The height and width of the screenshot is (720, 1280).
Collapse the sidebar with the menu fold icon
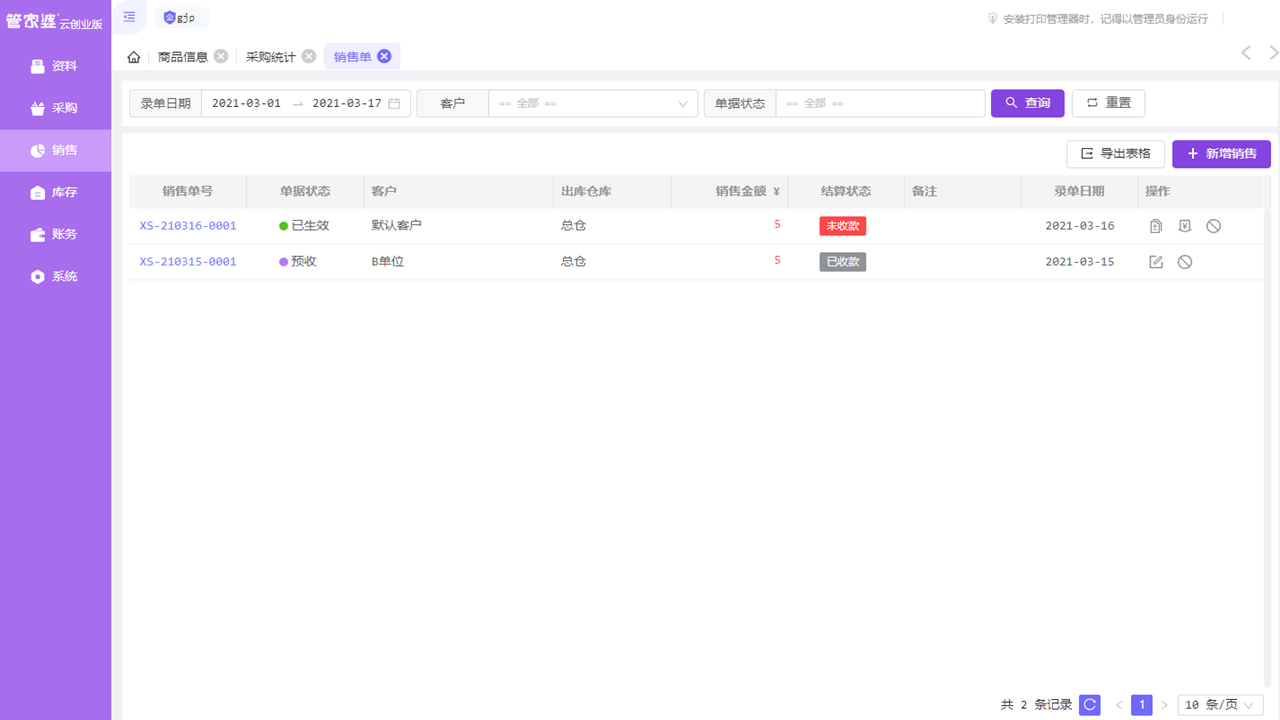point(129,17)
